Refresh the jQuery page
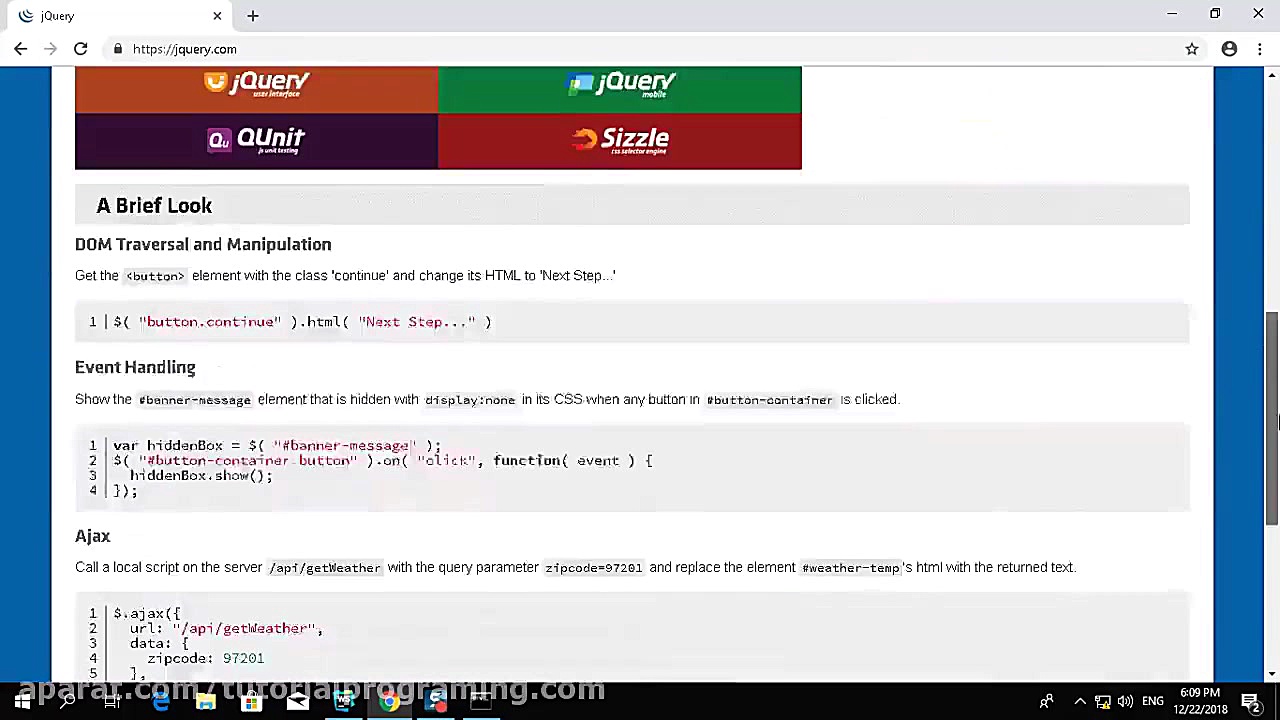 tap(80, 49)
